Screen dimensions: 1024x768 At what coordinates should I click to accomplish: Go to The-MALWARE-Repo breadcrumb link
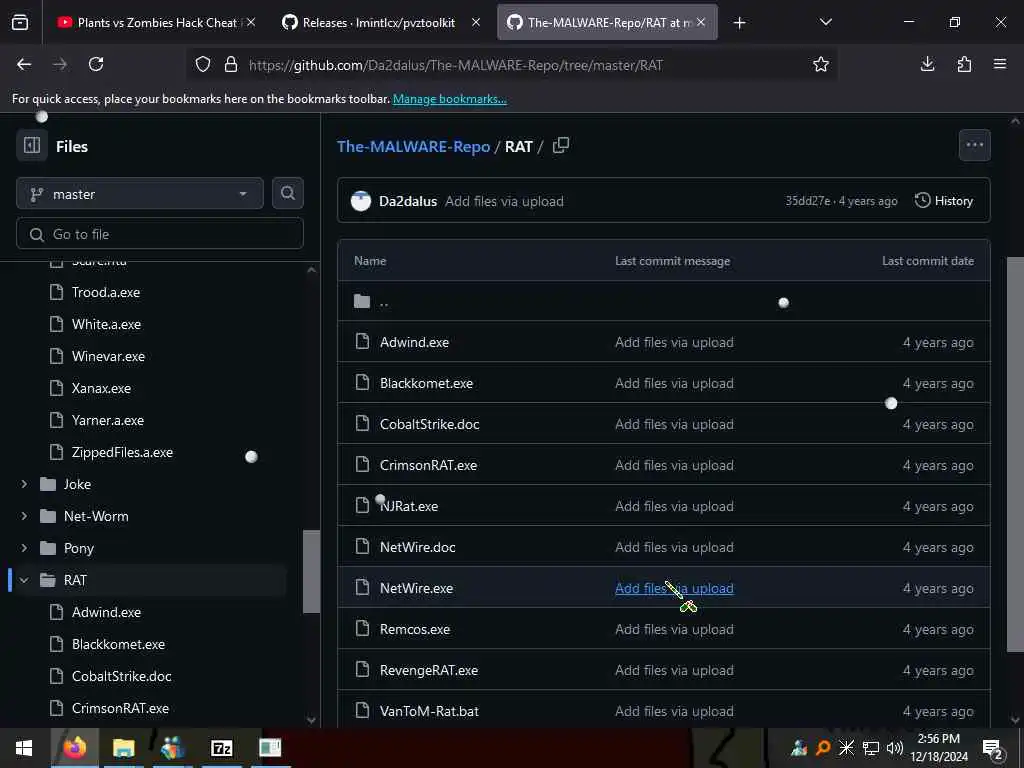(x=413, y=146)
